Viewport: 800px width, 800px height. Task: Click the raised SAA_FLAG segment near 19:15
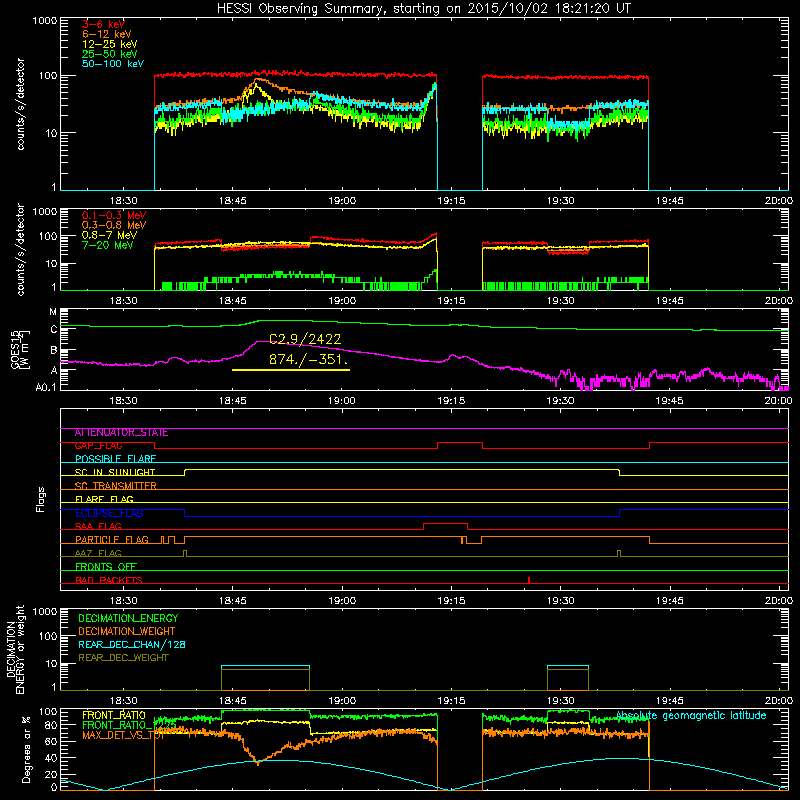coord(445,524)
